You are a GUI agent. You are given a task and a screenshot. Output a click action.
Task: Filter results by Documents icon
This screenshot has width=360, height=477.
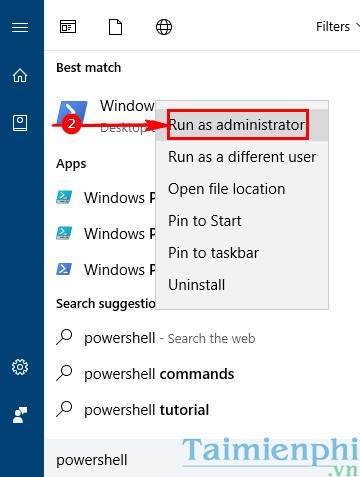pos(115,27)
